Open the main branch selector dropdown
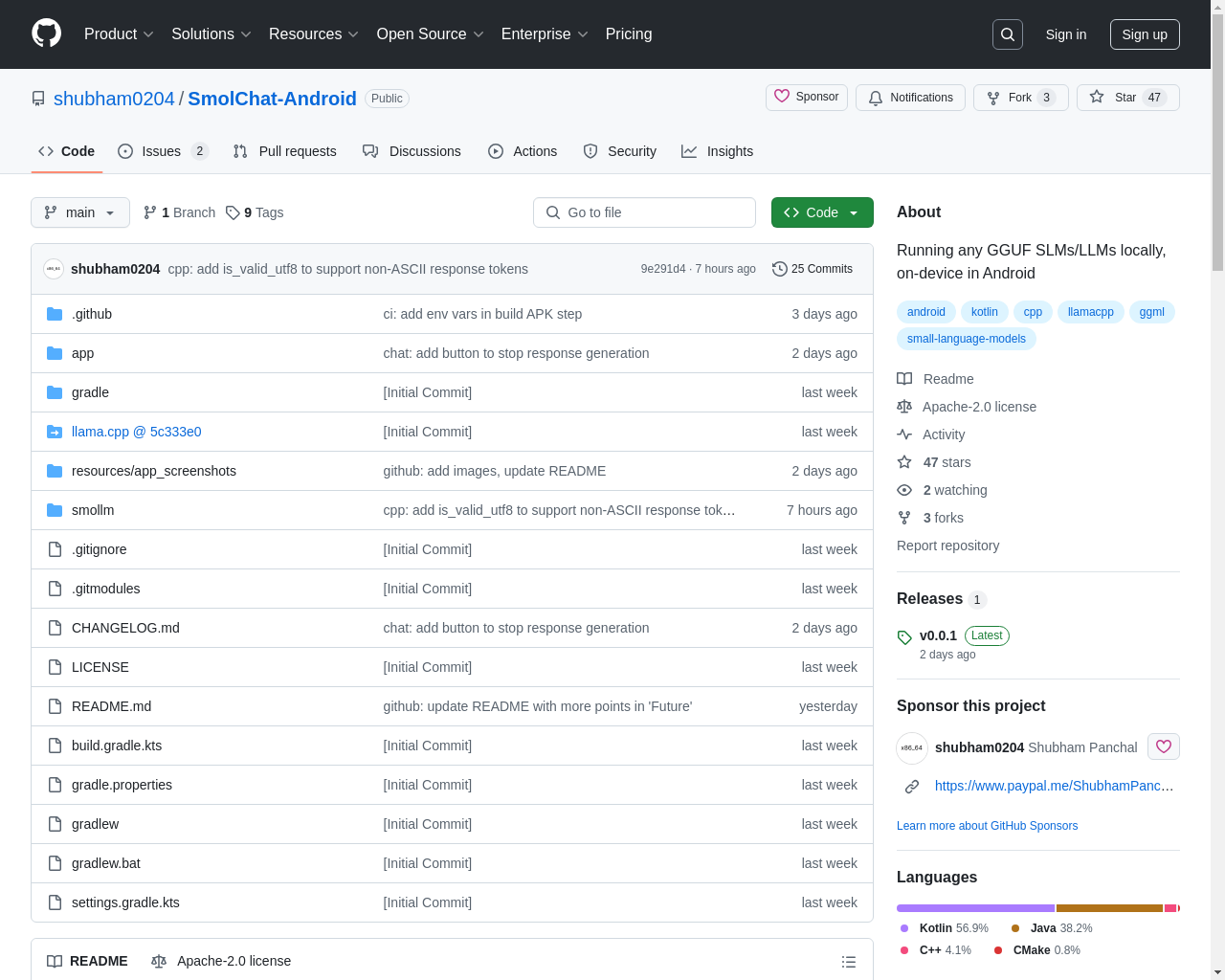This screenshot has height=980, width=1225. 80,212
